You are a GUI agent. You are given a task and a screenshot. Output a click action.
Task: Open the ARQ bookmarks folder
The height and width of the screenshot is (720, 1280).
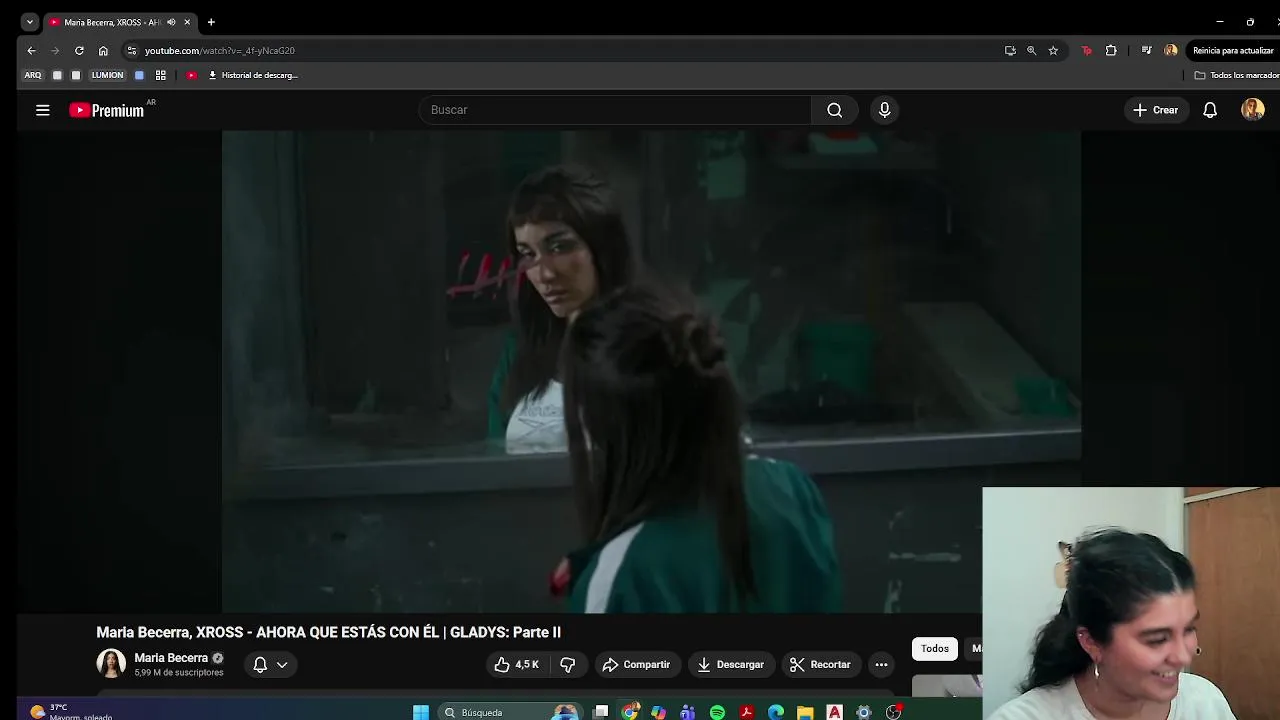coord(33,75)
